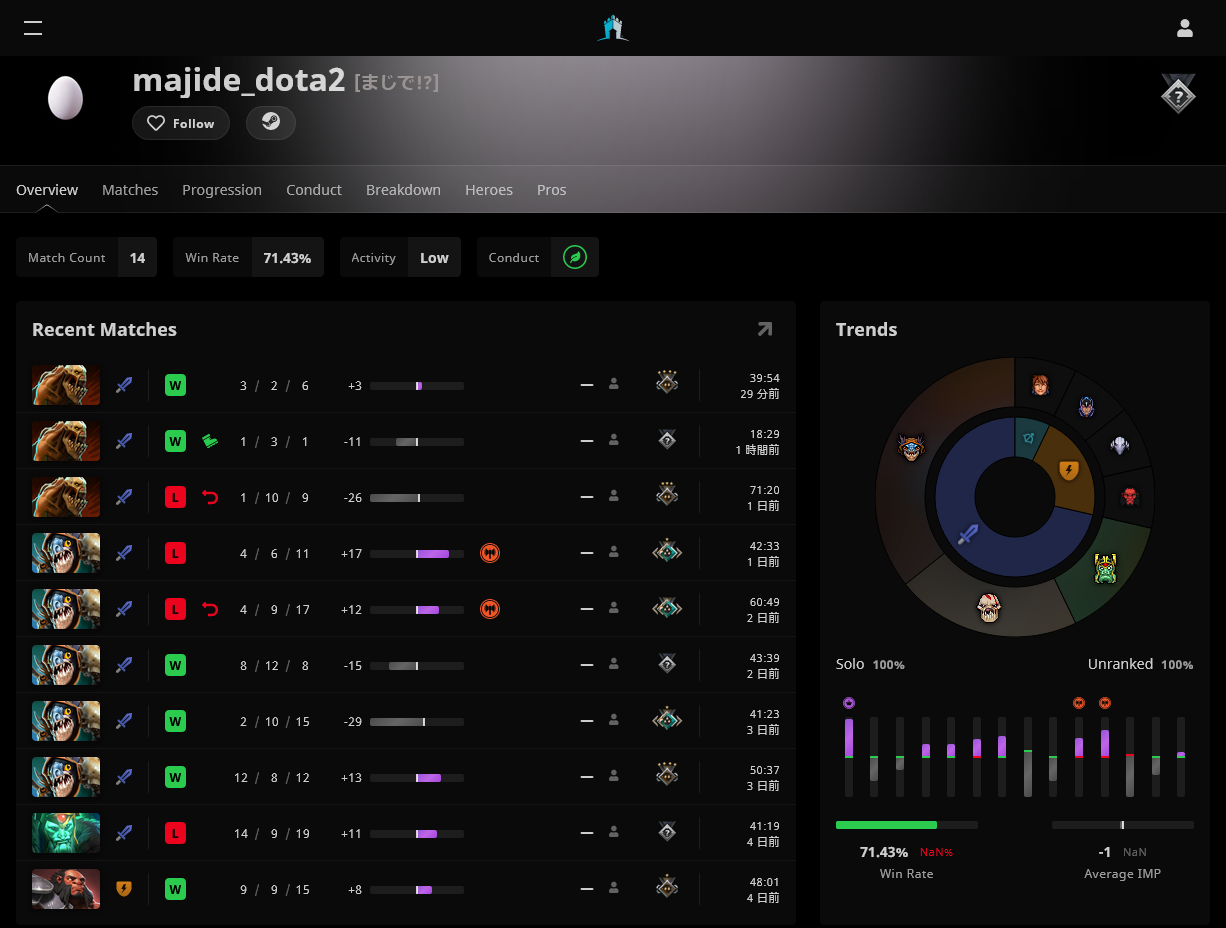Open the Progression tab

222,190
